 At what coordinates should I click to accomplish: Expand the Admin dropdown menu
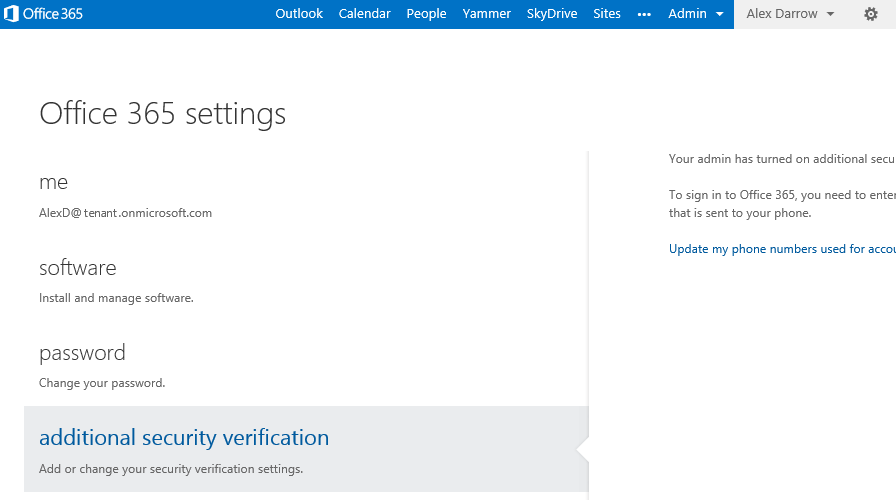tap(695, 14)
